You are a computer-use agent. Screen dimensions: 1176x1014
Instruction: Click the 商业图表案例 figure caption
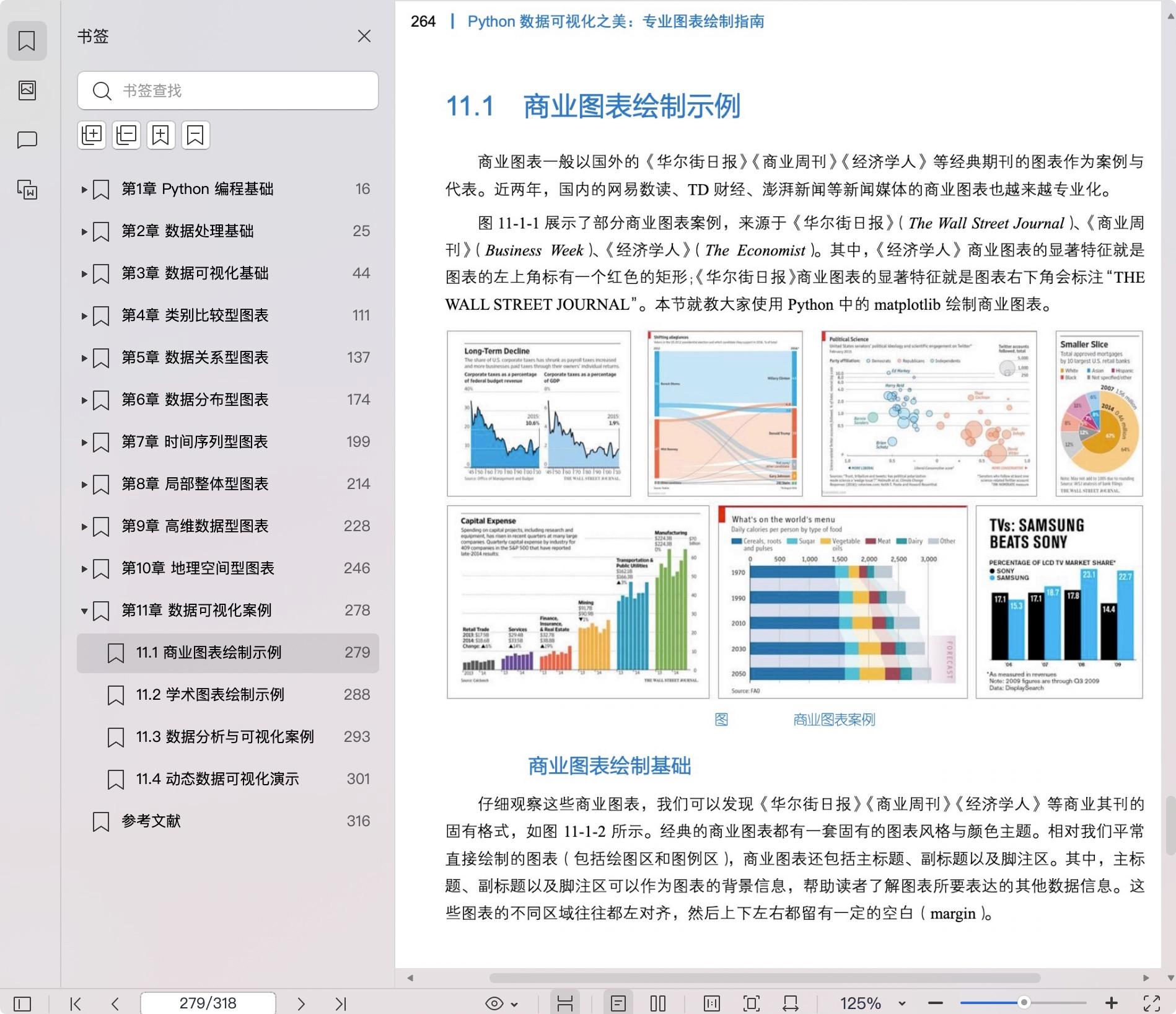pos(834,720)
